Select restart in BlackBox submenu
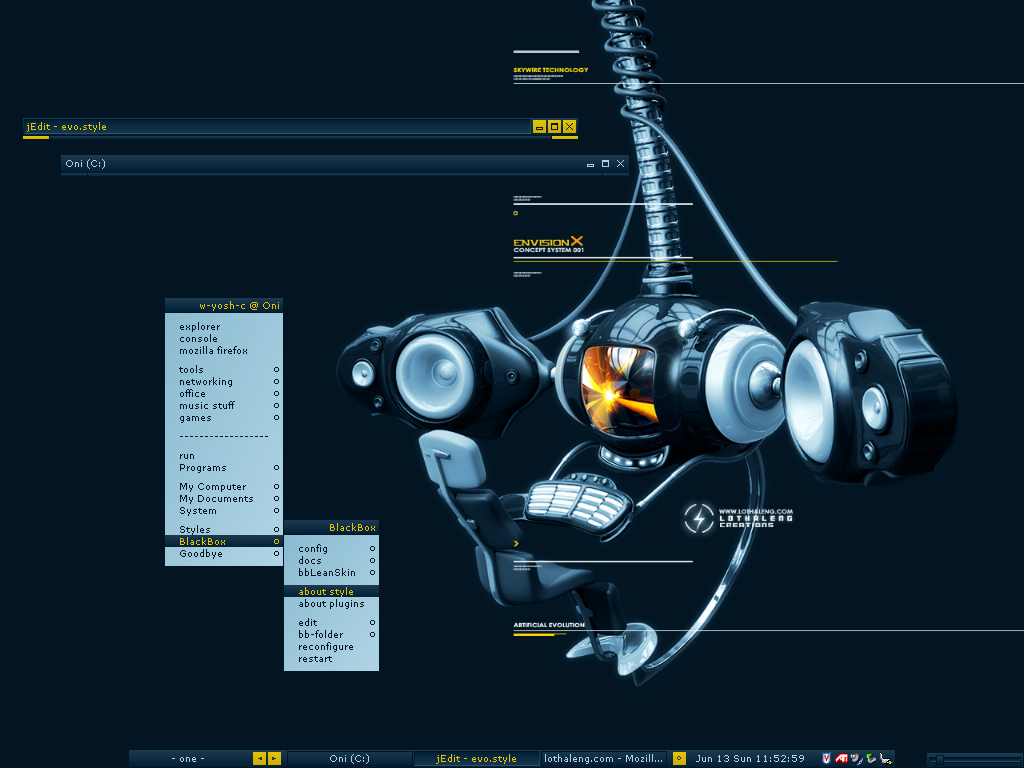Viewport: 1024px width, 768px height. (x=331, y=659)
